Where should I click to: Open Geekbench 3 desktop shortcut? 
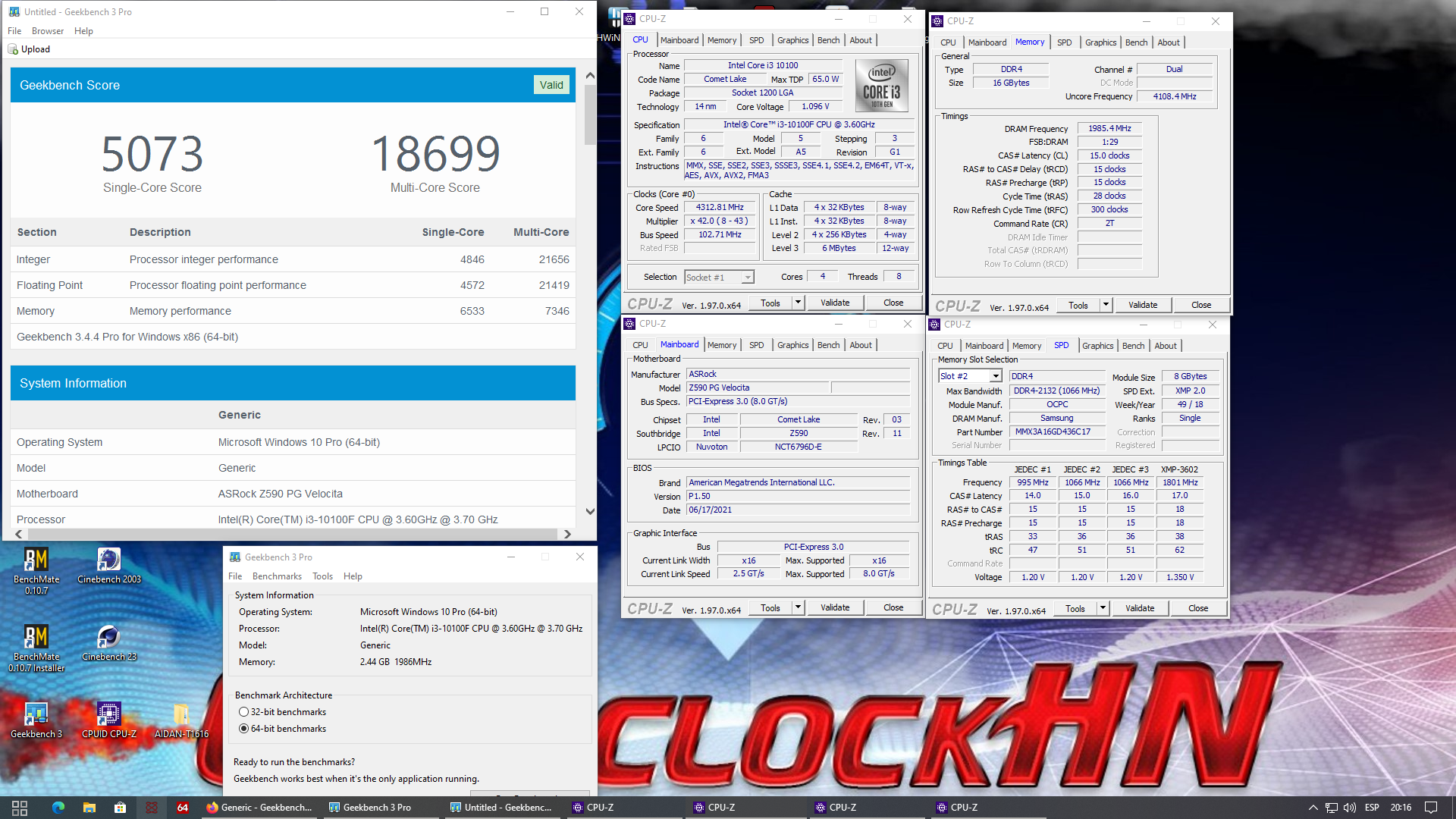36,720
